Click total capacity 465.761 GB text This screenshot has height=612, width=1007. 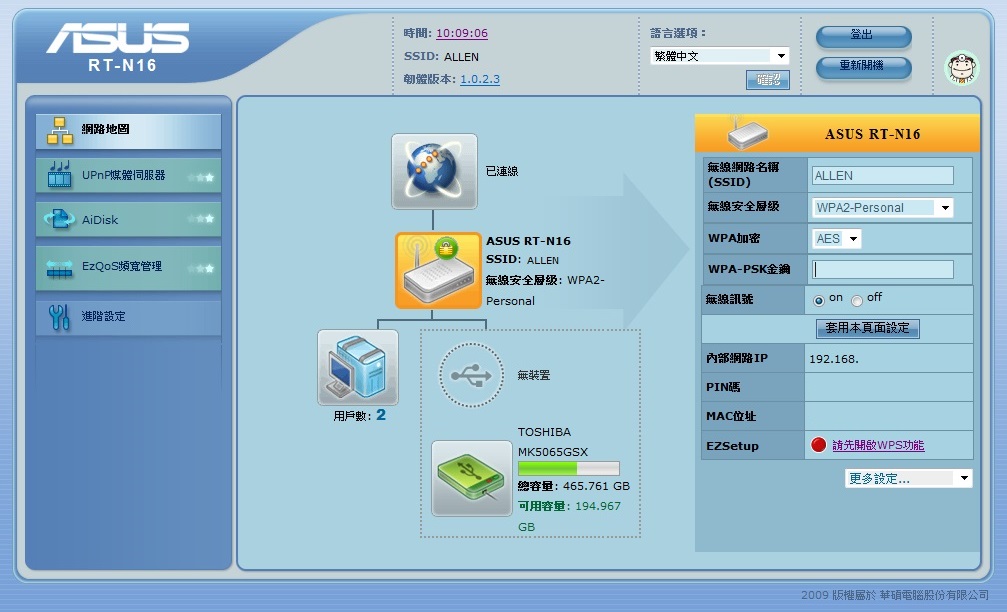pos(574,486)
